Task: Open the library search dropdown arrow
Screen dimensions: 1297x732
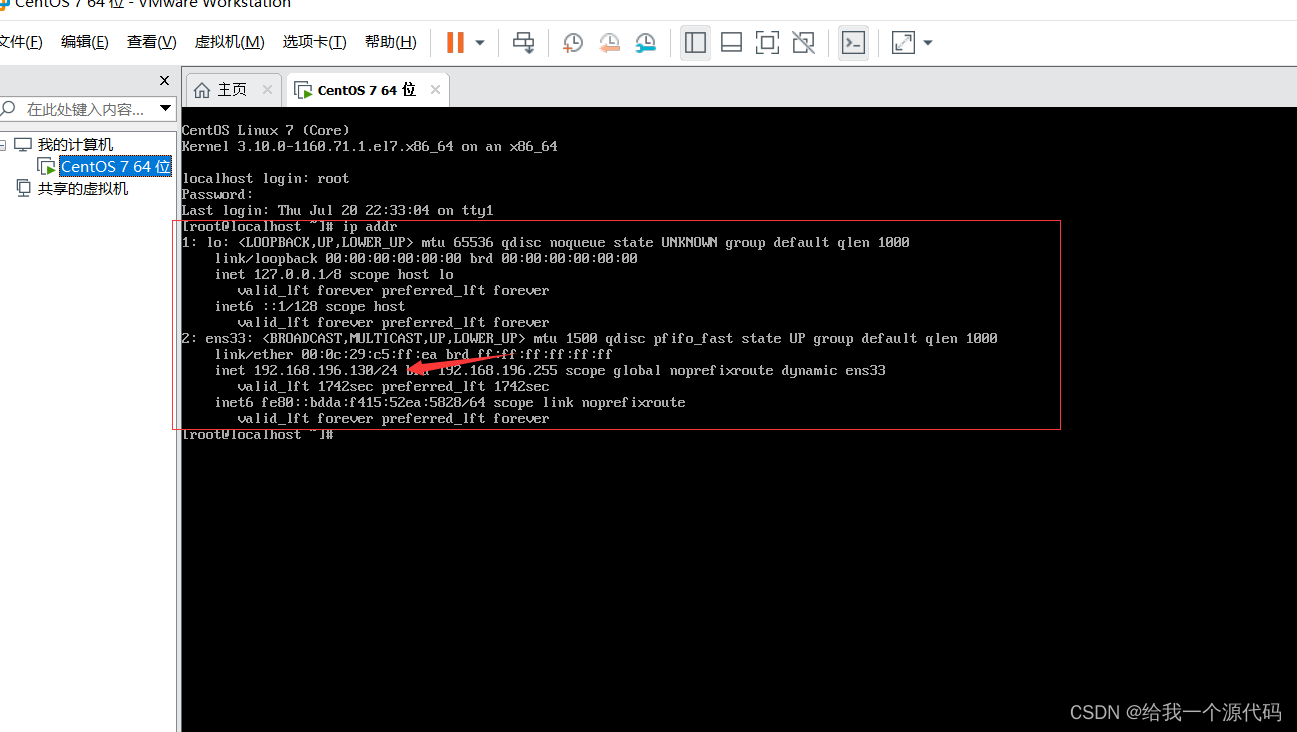Action: coord(165,109)
